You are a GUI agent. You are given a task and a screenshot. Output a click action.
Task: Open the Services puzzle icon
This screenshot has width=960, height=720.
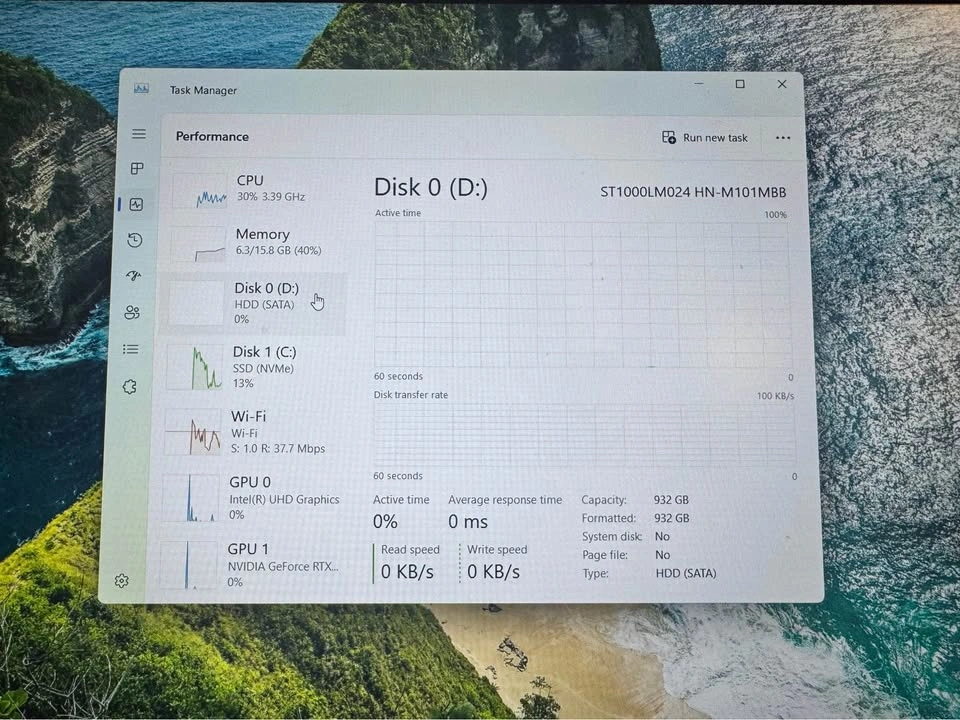coord(129,387)
